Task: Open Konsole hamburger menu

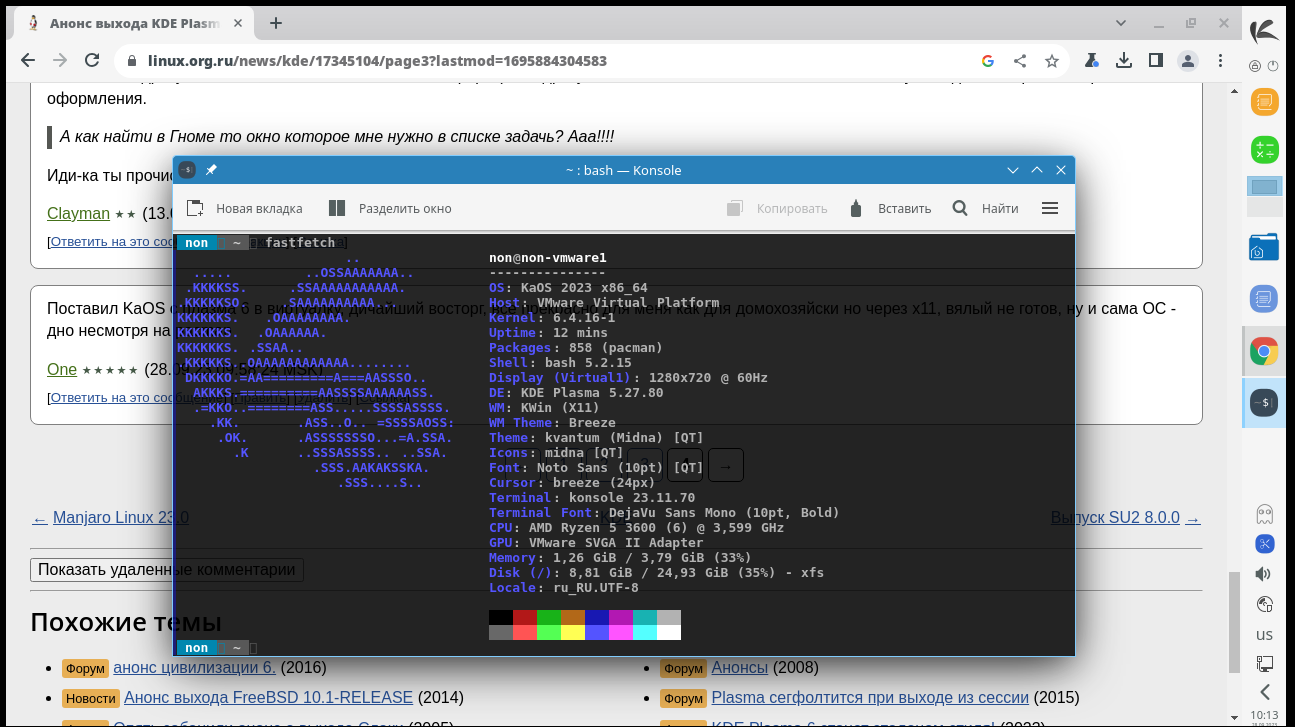Action: [x=1050, y=208]
